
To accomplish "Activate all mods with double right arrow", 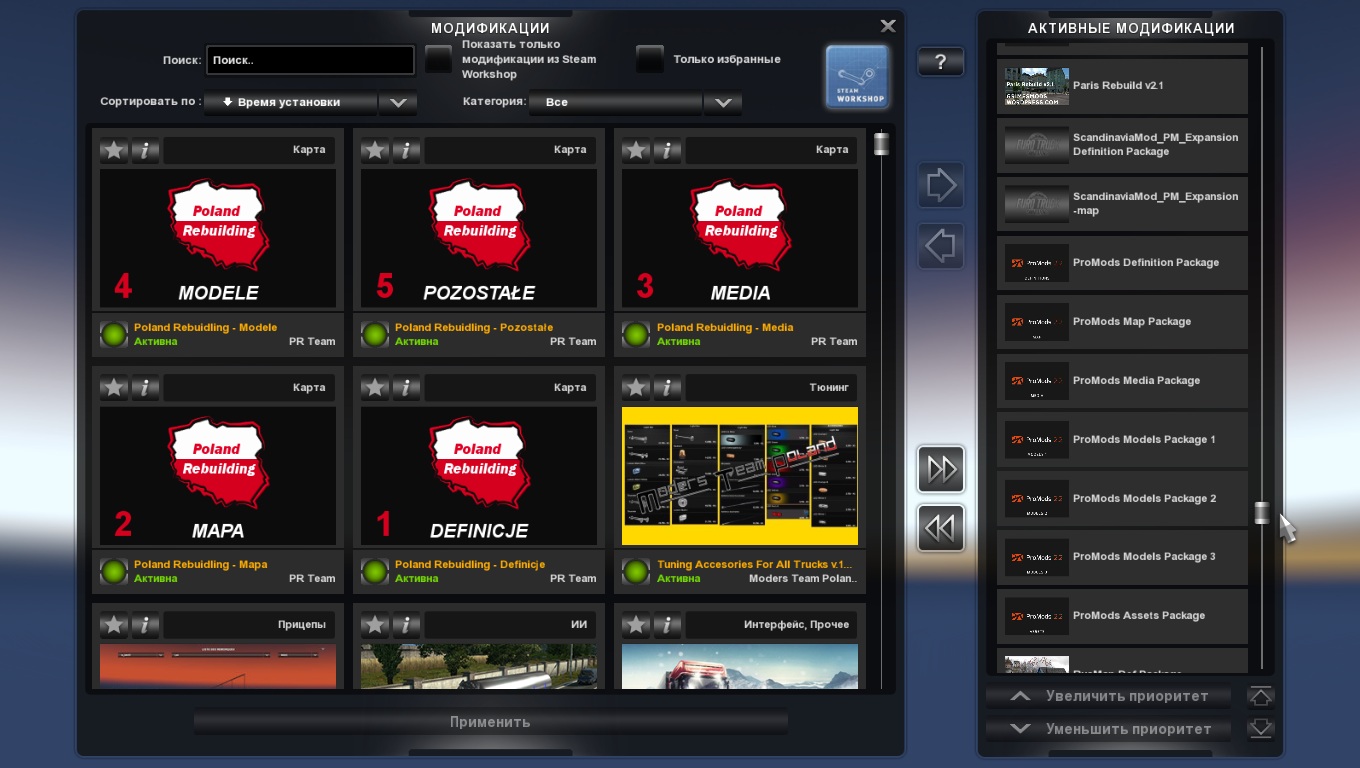I will pyautogui.click(x=941, y=469).
